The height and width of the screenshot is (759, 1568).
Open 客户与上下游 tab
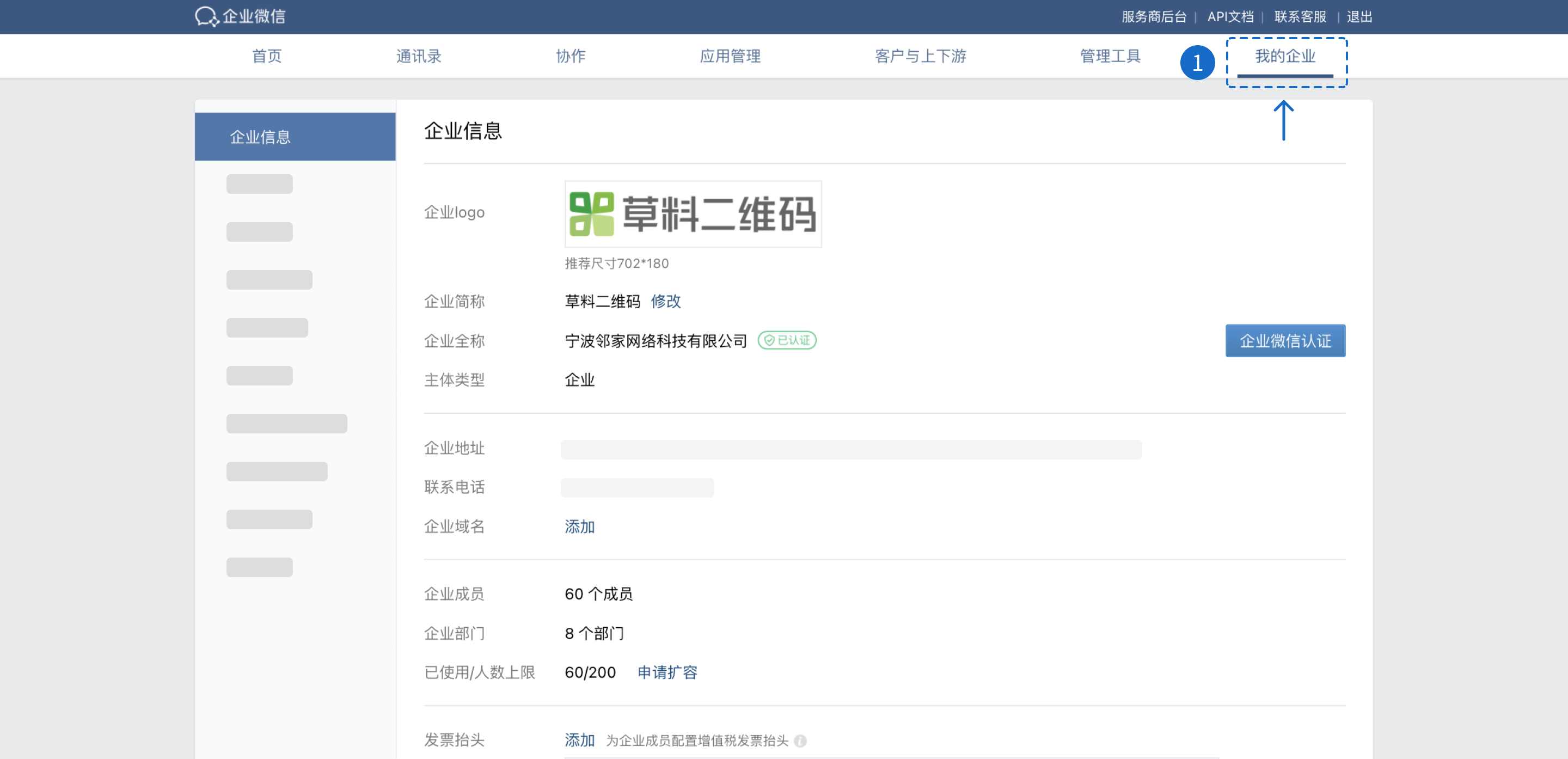tap(920, 56)
